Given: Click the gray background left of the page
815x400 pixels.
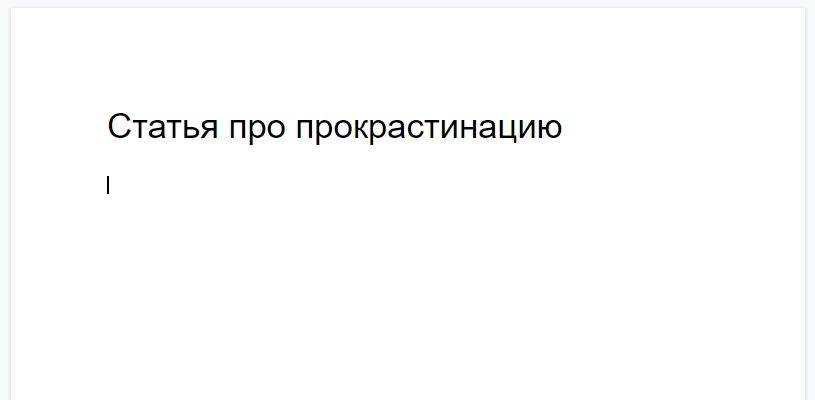Looking at the screenshot, I should coord(5,200).
